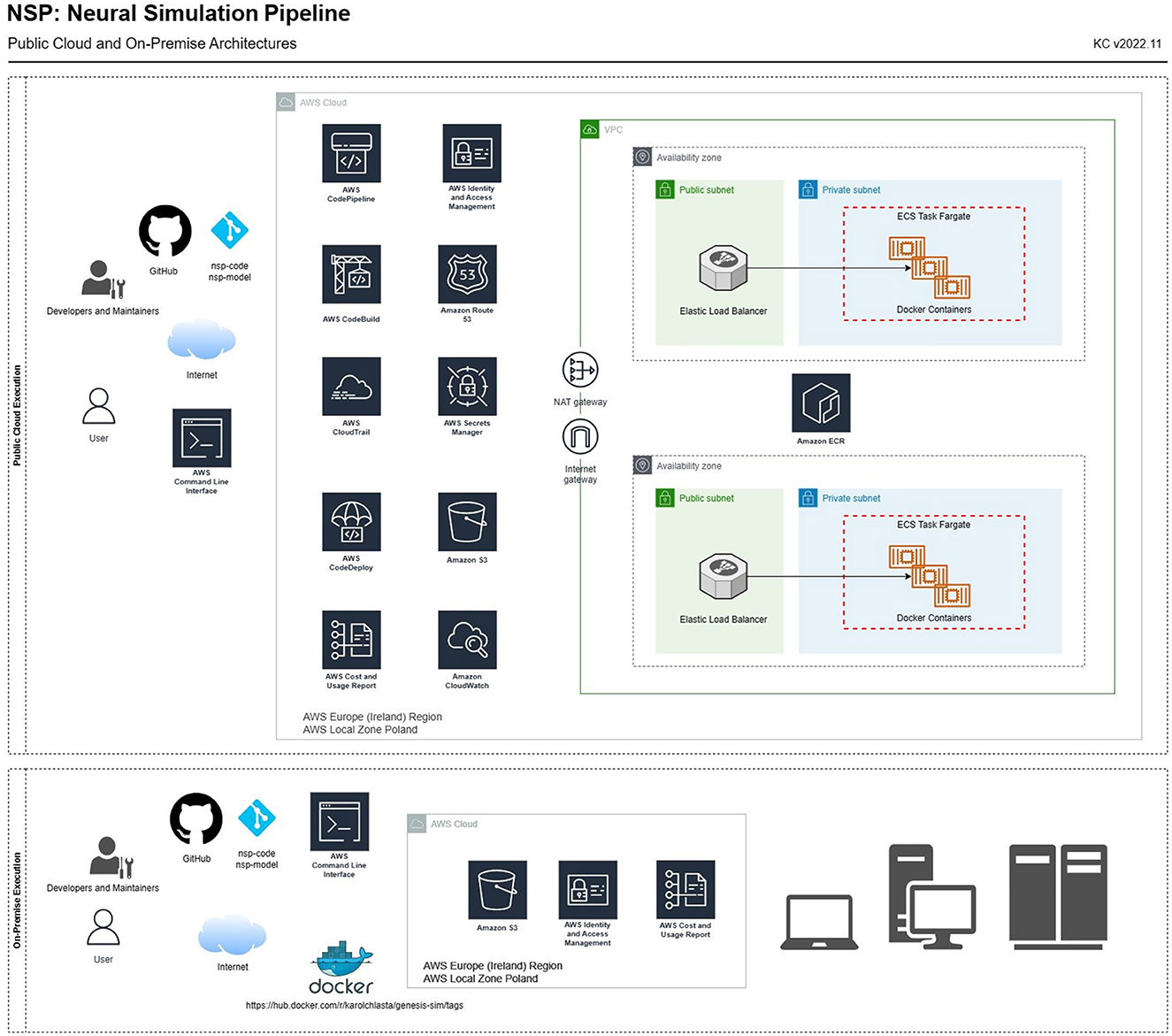Select the GitHub logo in On-Premise Execution
The height and width of the screenshot is (1036, 1172).
click(x=195, y=819)
